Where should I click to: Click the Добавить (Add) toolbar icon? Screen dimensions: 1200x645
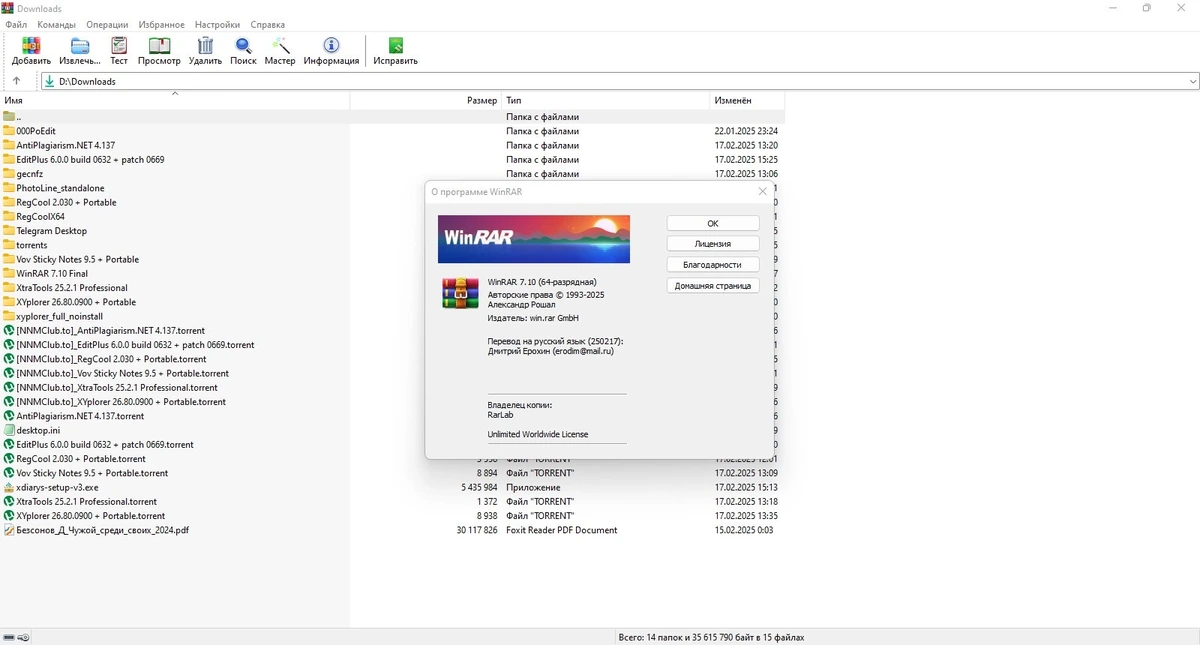coord(31,51)
